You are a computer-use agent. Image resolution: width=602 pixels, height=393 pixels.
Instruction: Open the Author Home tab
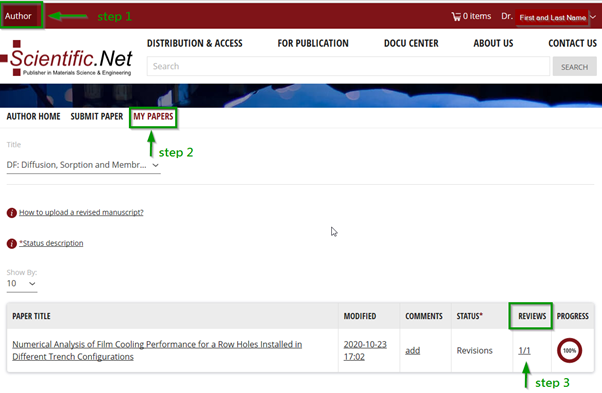(x=33, y=116)
